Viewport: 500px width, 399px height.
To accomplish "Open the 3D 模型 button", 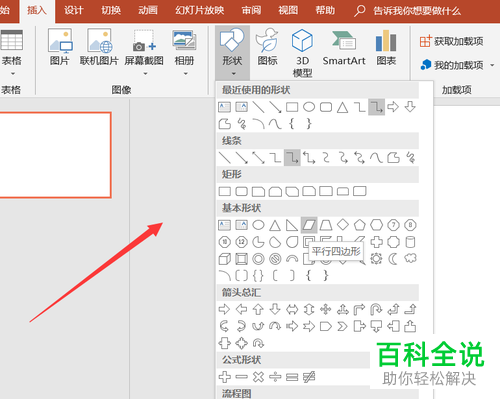I will [x=302, y=53].
